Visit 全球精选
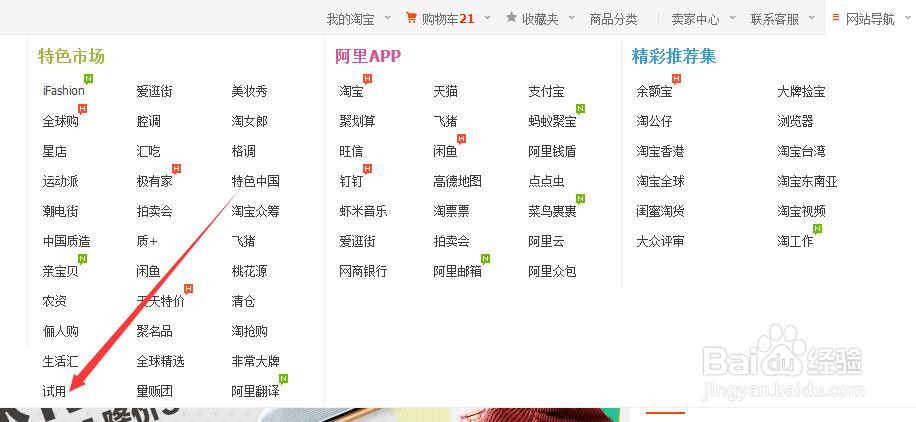 [x=161, y=361]
